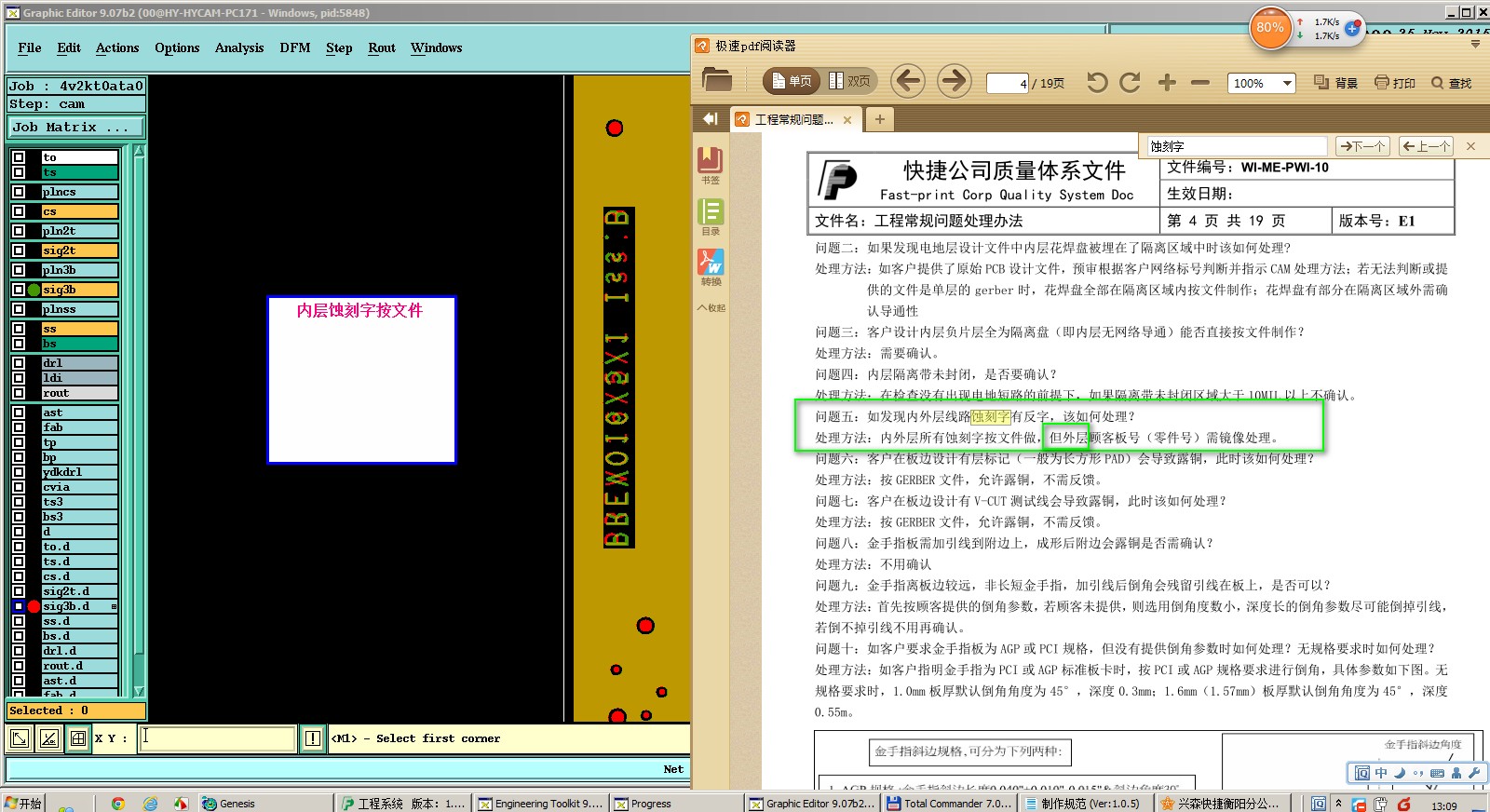Select the 工程常规问题 document tab
Image resolution: width=1490 pixels, height=812 pixels.
click(x=794, y=119)
